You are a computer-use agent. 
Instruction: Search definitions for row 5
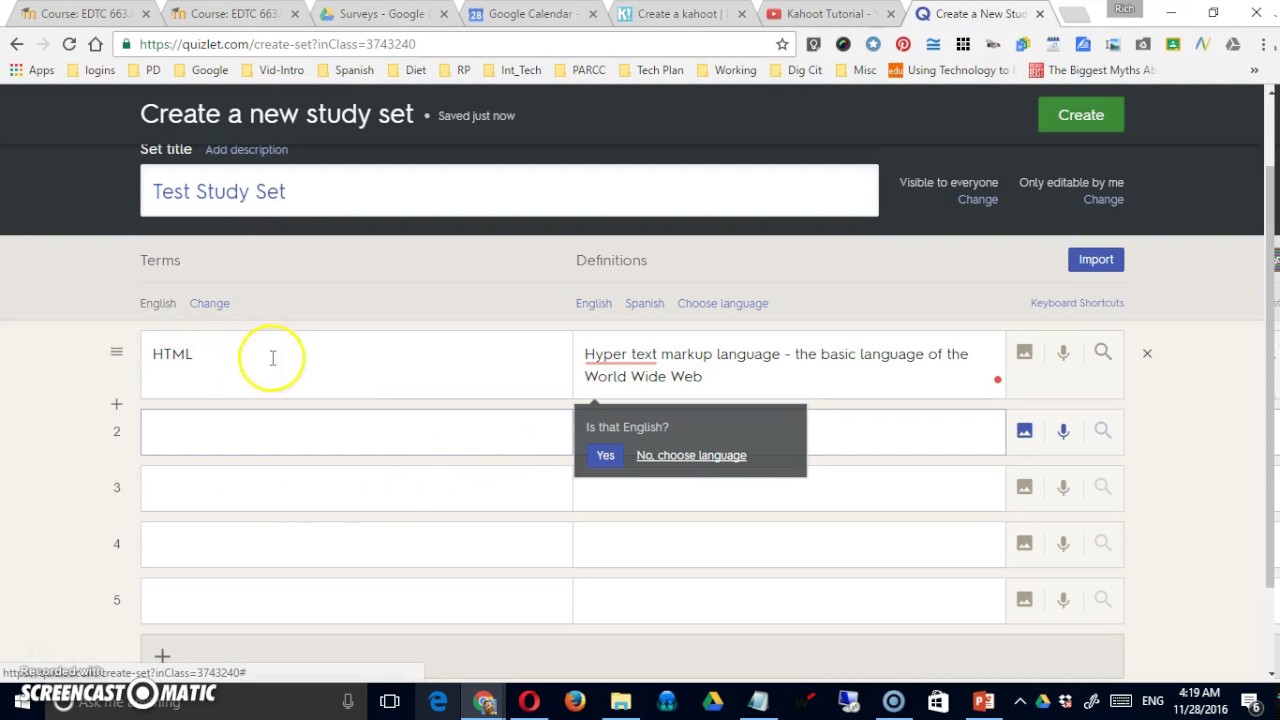point(1103,599)
